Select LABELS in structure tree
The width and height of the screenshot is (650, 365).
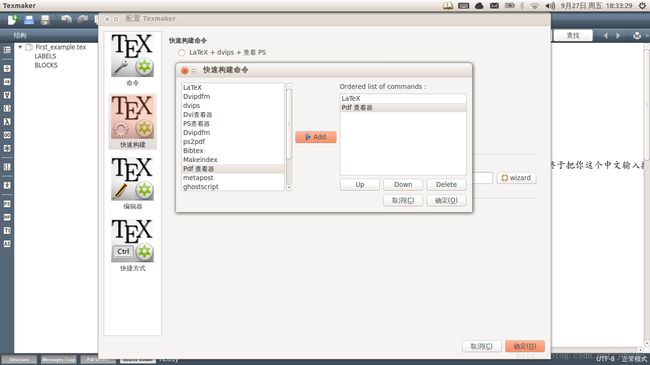pos(45,56)
